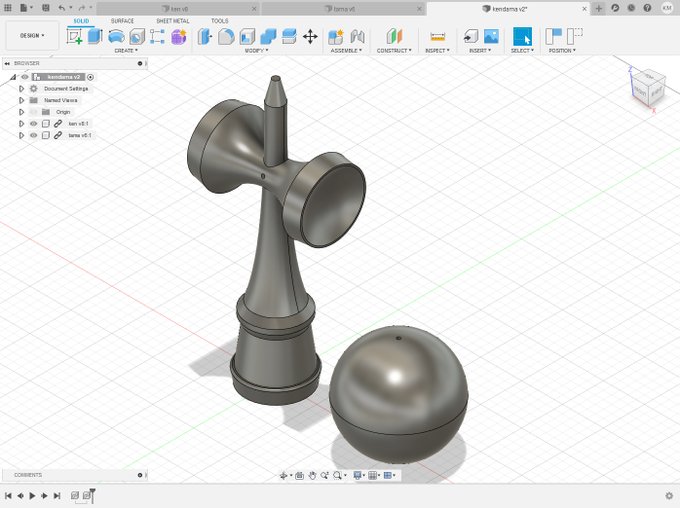This screenshot has height=508, width=680.
Task: Select the Insert Derive icon
Action: 470,36
